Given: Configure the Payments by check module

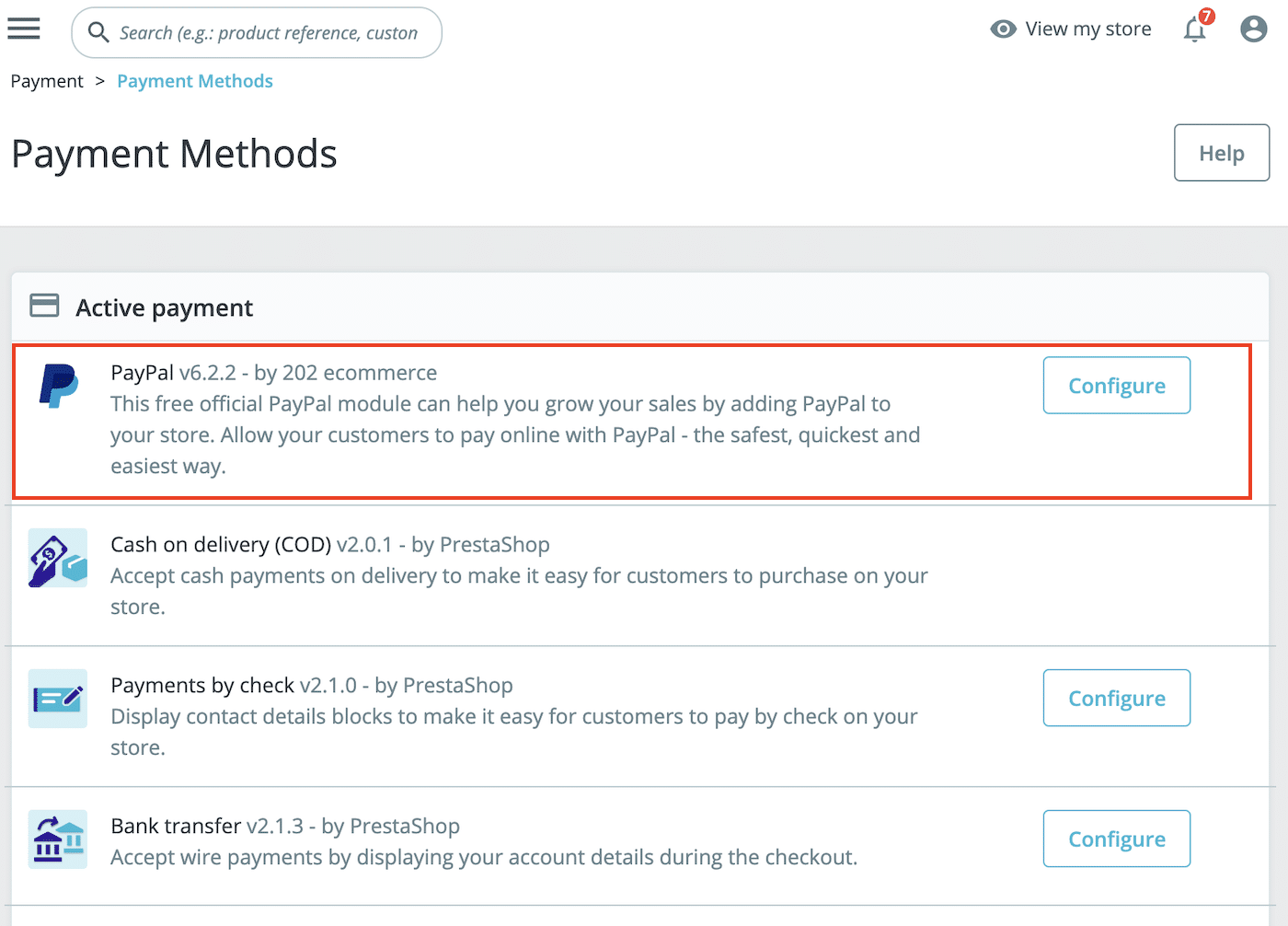Looking at the screenshot, I should pyautogui.click(x=1116, y=698).
